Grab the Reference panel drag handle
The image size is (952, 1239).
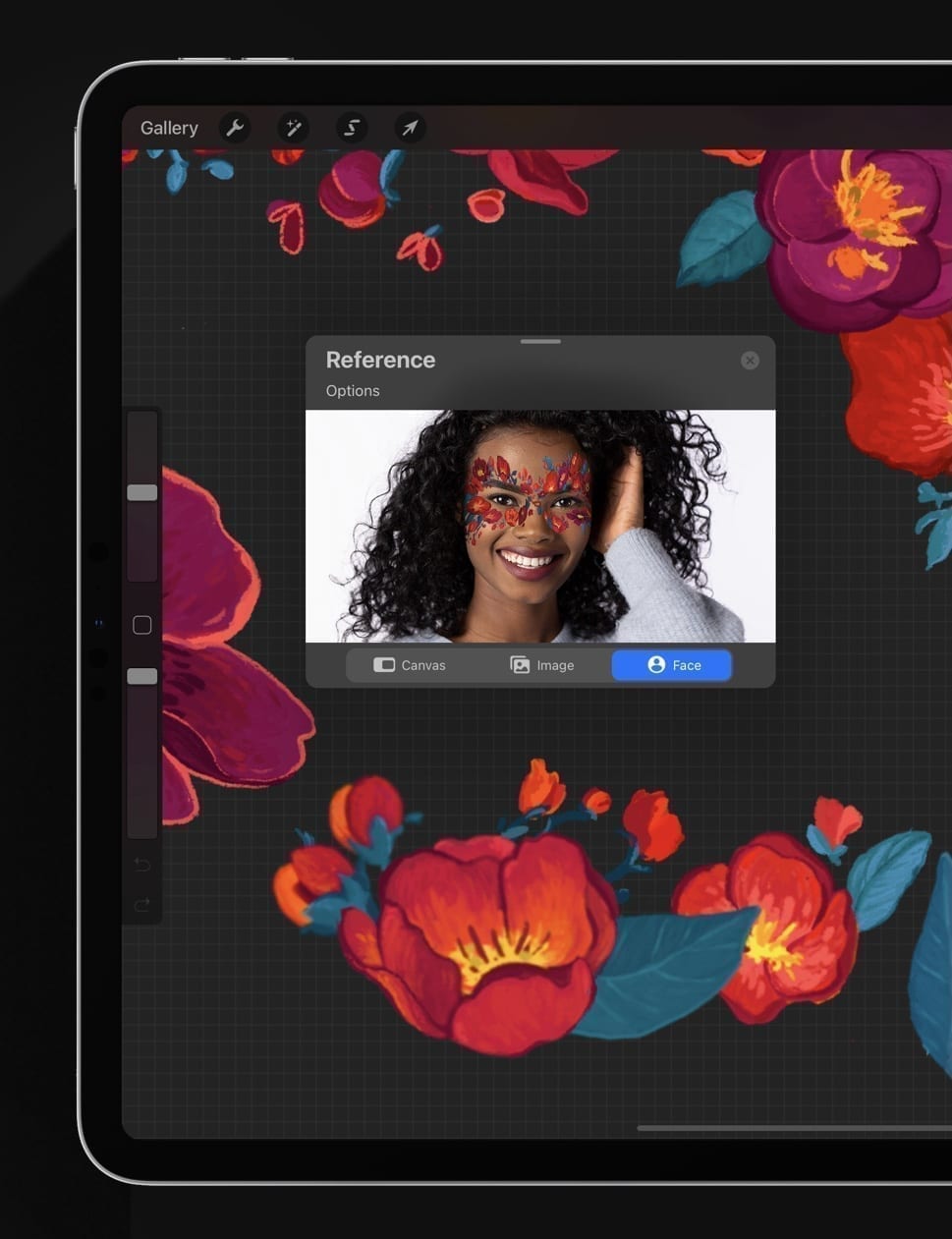click(539, 341)
